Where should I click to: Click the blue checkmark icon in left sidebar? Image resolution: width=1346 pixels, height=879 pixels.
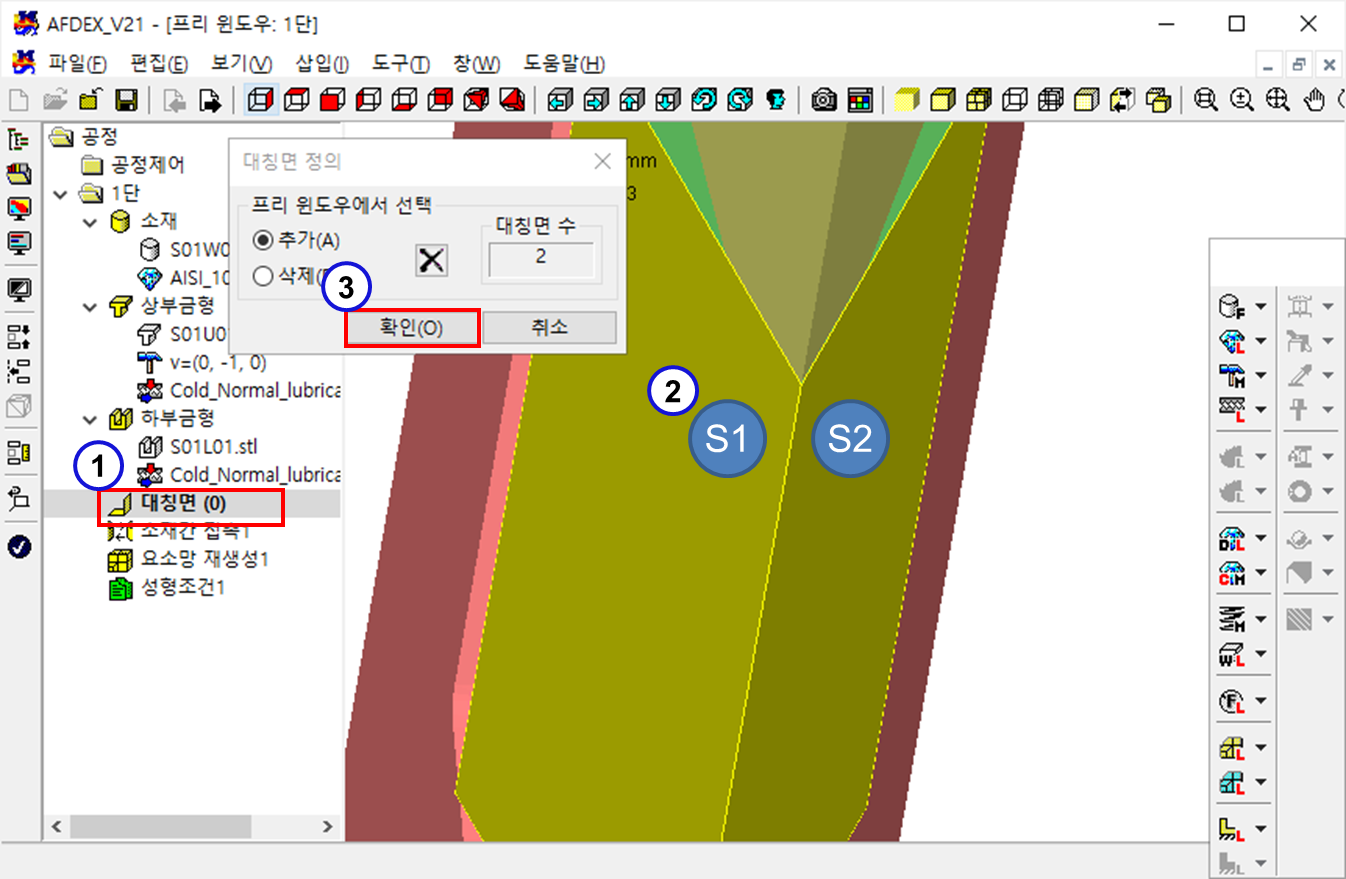19,546
